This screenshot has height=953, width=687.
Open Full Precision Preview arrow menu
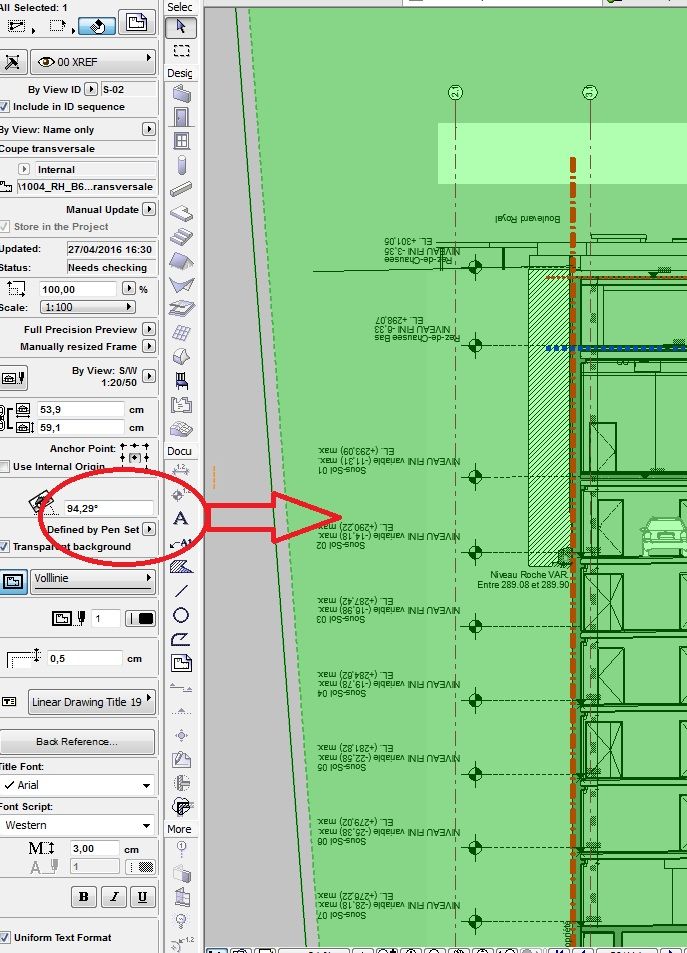149,329
